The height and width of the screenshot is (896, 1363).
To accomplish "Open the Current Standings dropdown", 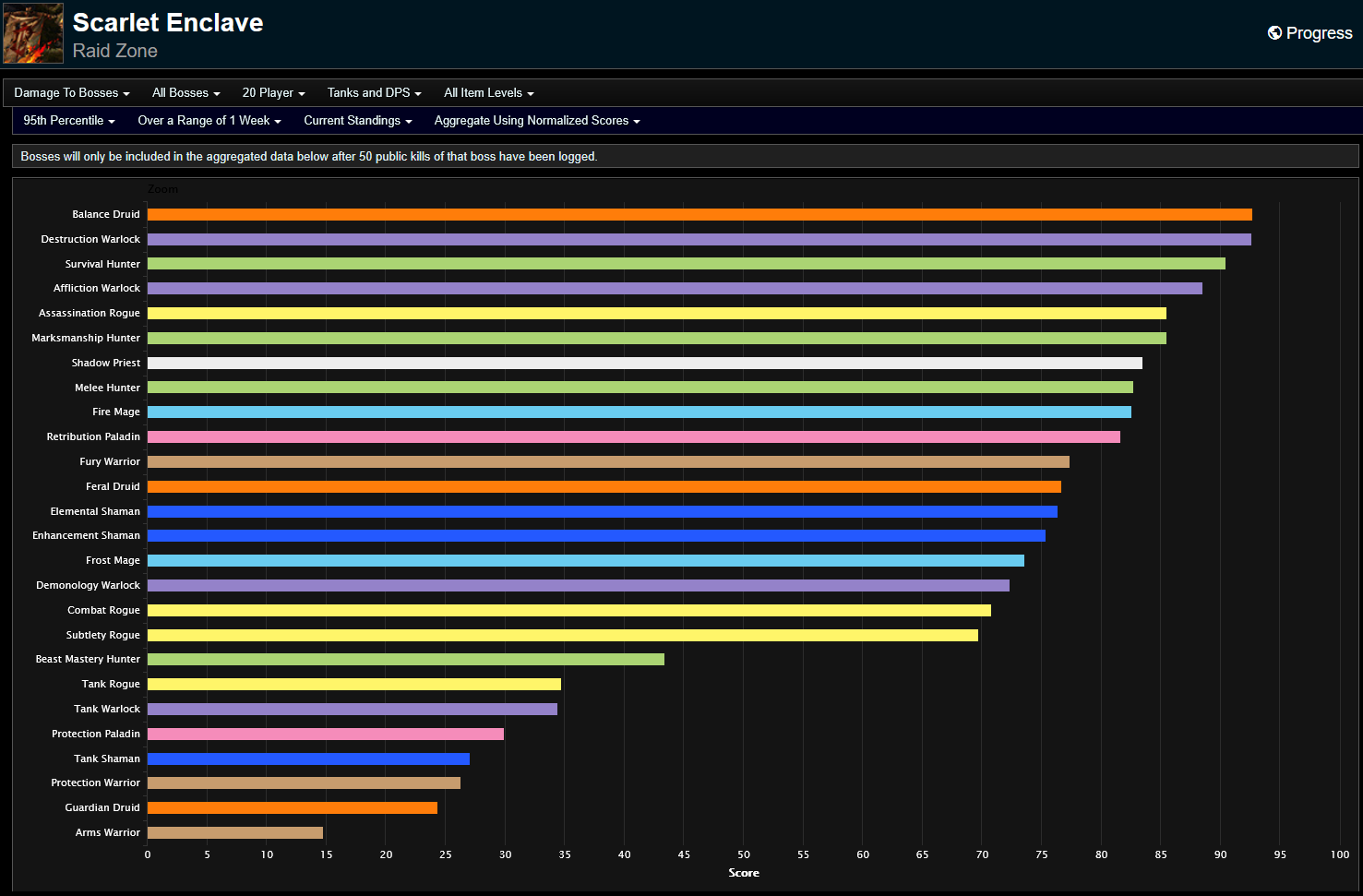I will point(357,120).
